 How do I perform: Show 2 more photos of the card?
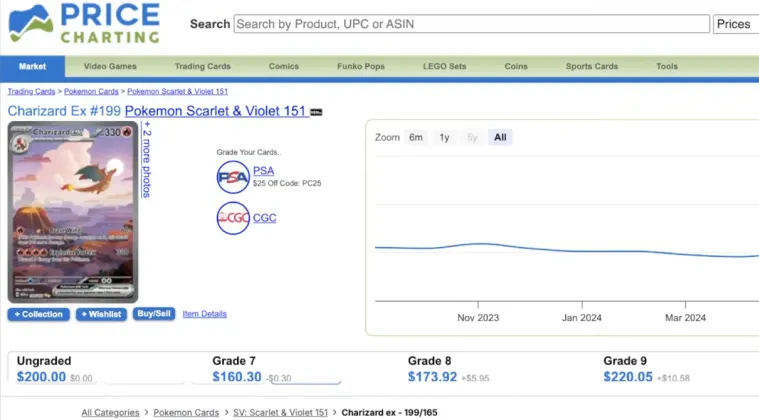(x=146, y=160)
